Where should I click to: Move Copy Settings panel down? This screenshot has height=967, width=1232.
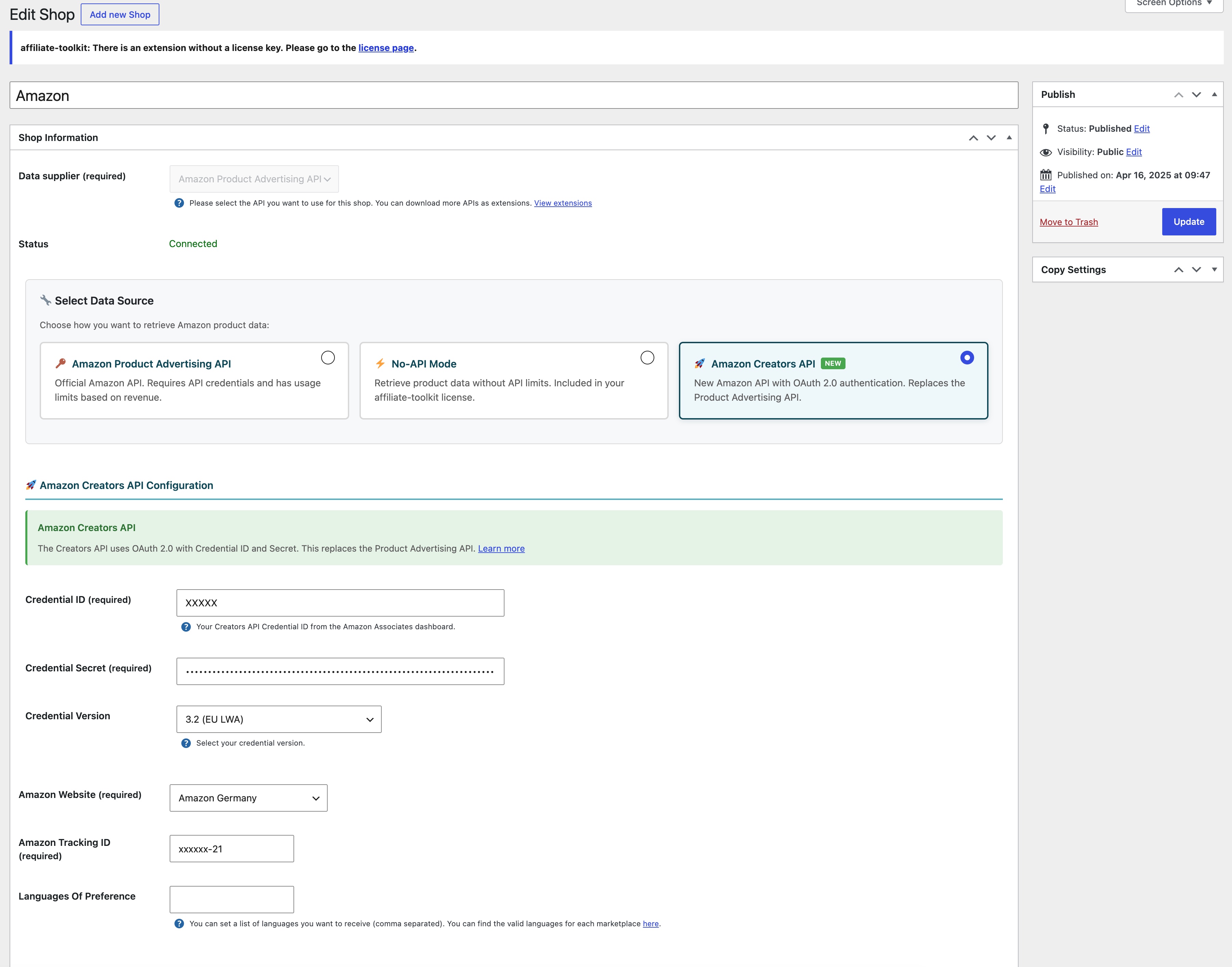click(x=1196, y=270)
